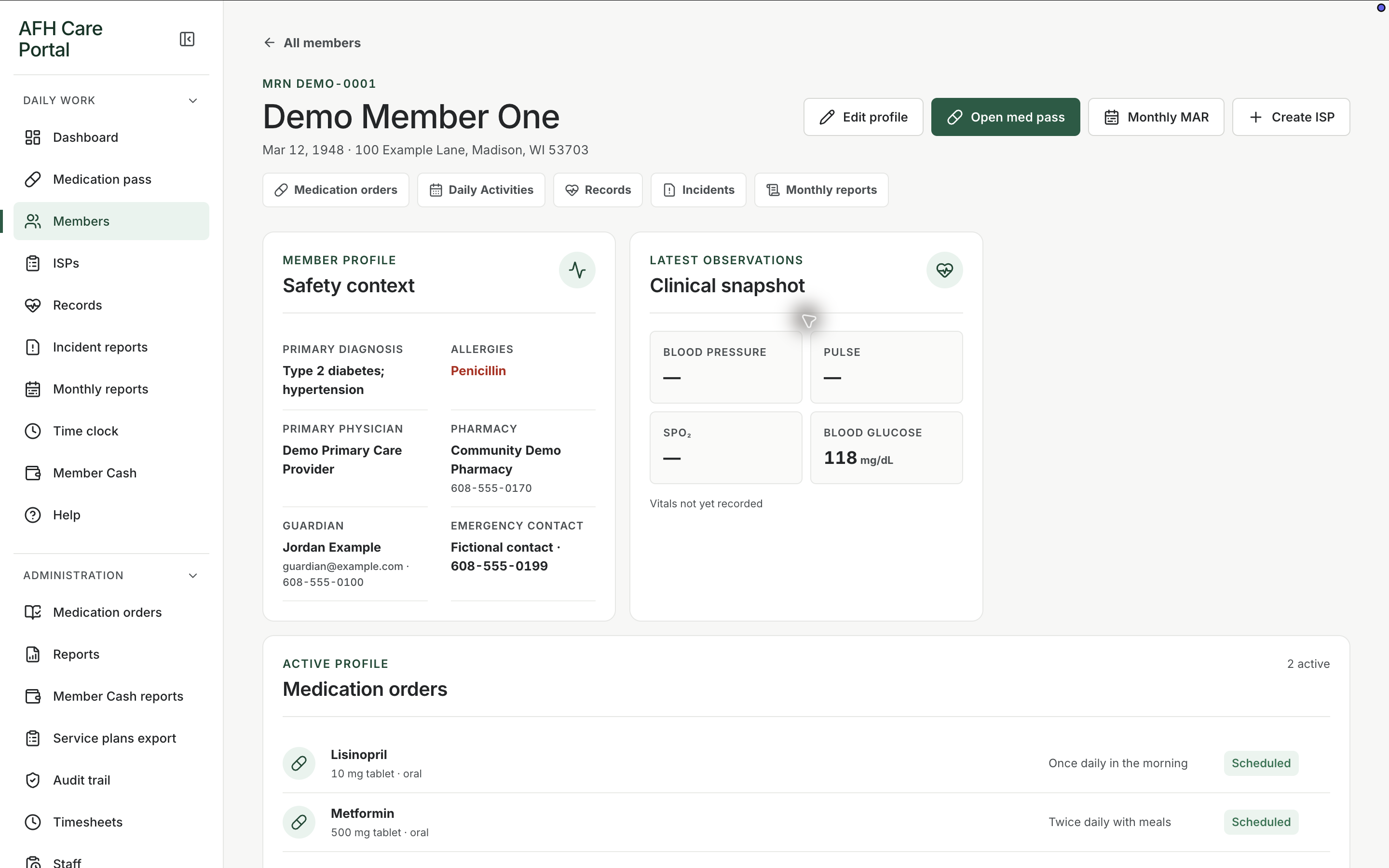Click 'Twice daily with meals' text
1389x868 pixels.
(x=1109, y=822)
